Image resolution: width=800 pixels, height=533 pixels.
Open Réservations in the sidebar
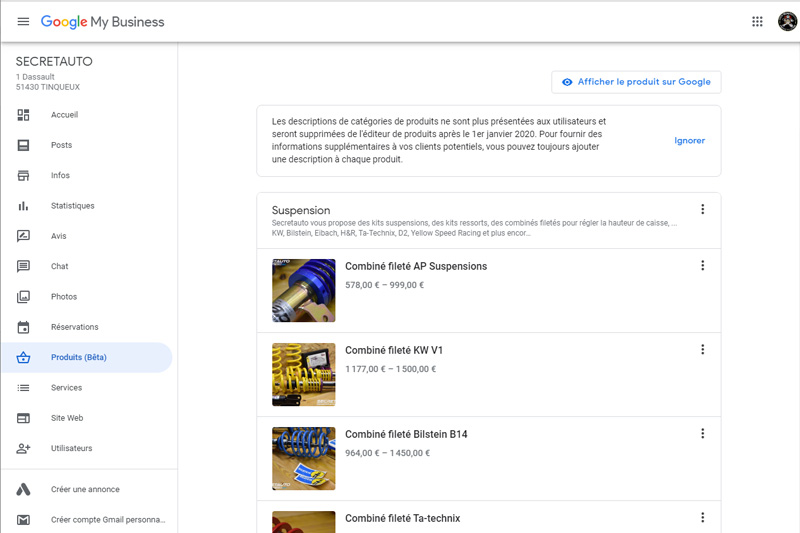(74, 327)
